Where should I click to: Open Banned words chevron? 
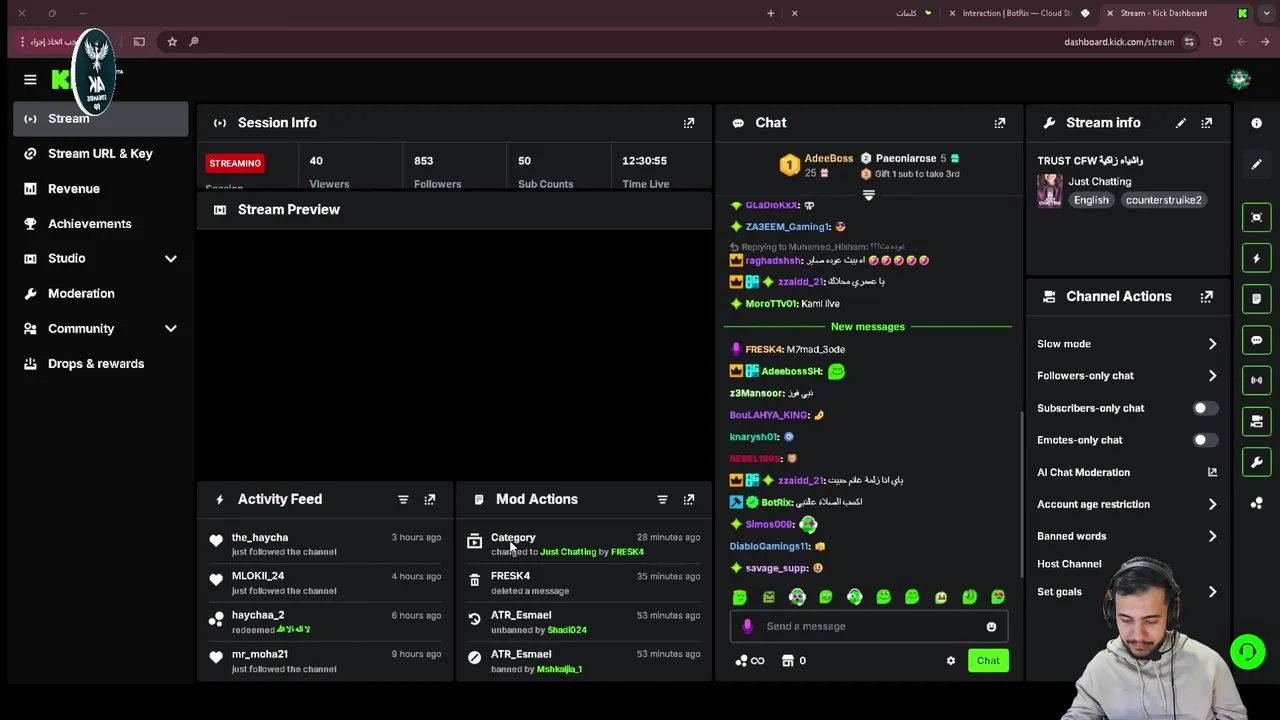click(1212, 536)
